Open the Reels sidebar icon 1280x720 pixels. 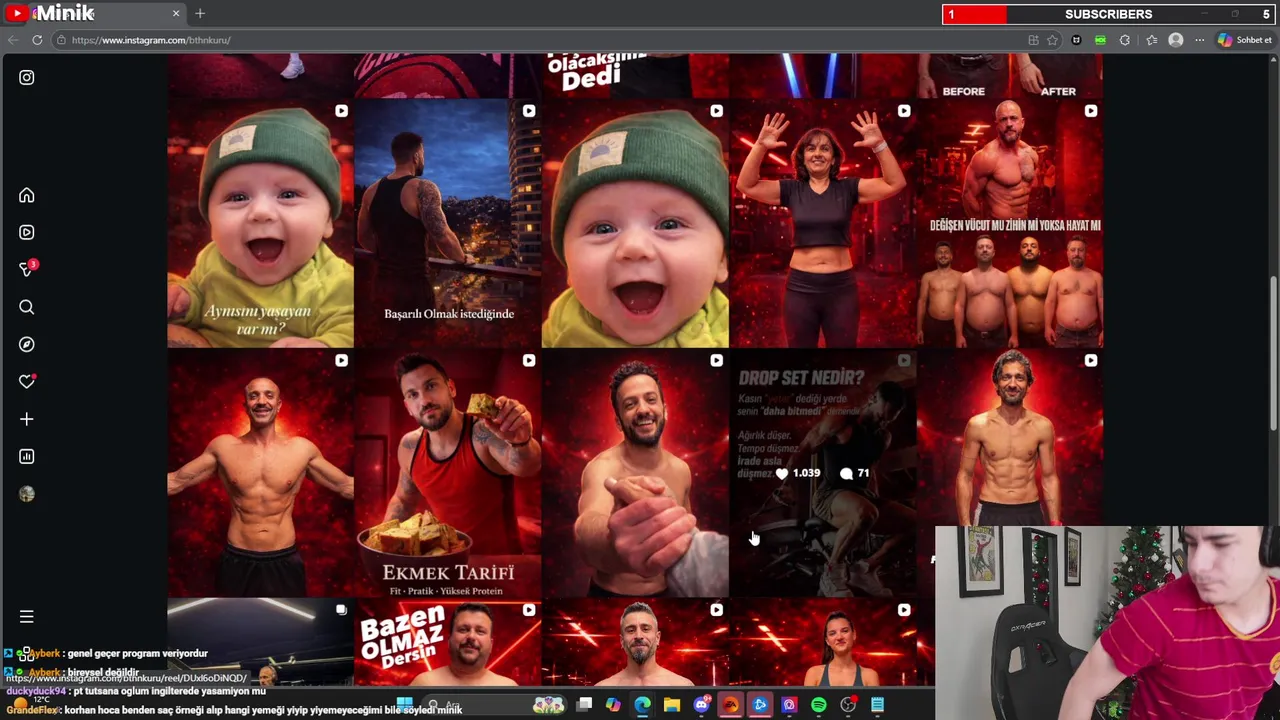tap(27, 232)
